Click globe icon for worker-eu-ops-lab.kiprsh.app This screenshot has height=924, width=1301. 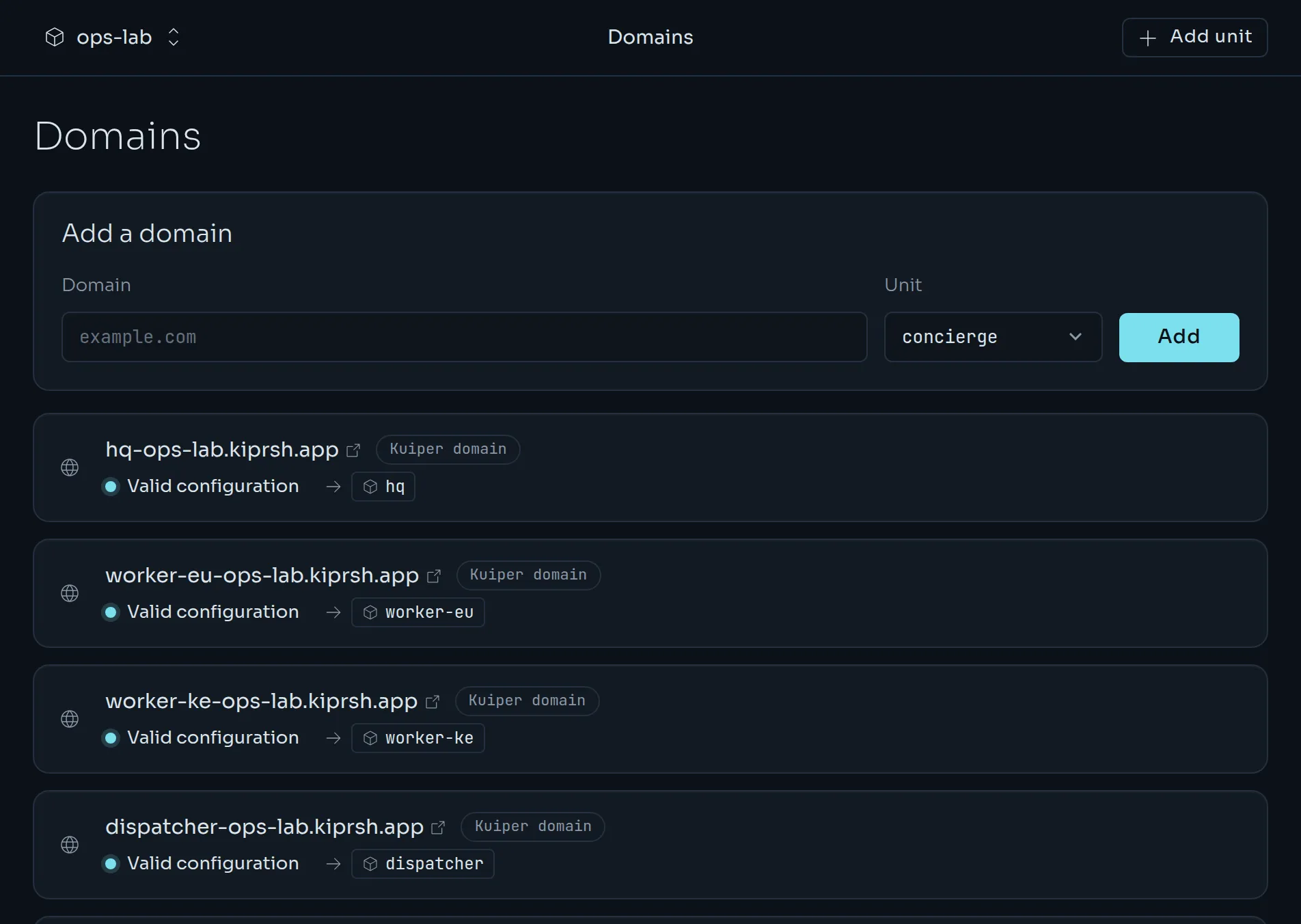point(70,593)
